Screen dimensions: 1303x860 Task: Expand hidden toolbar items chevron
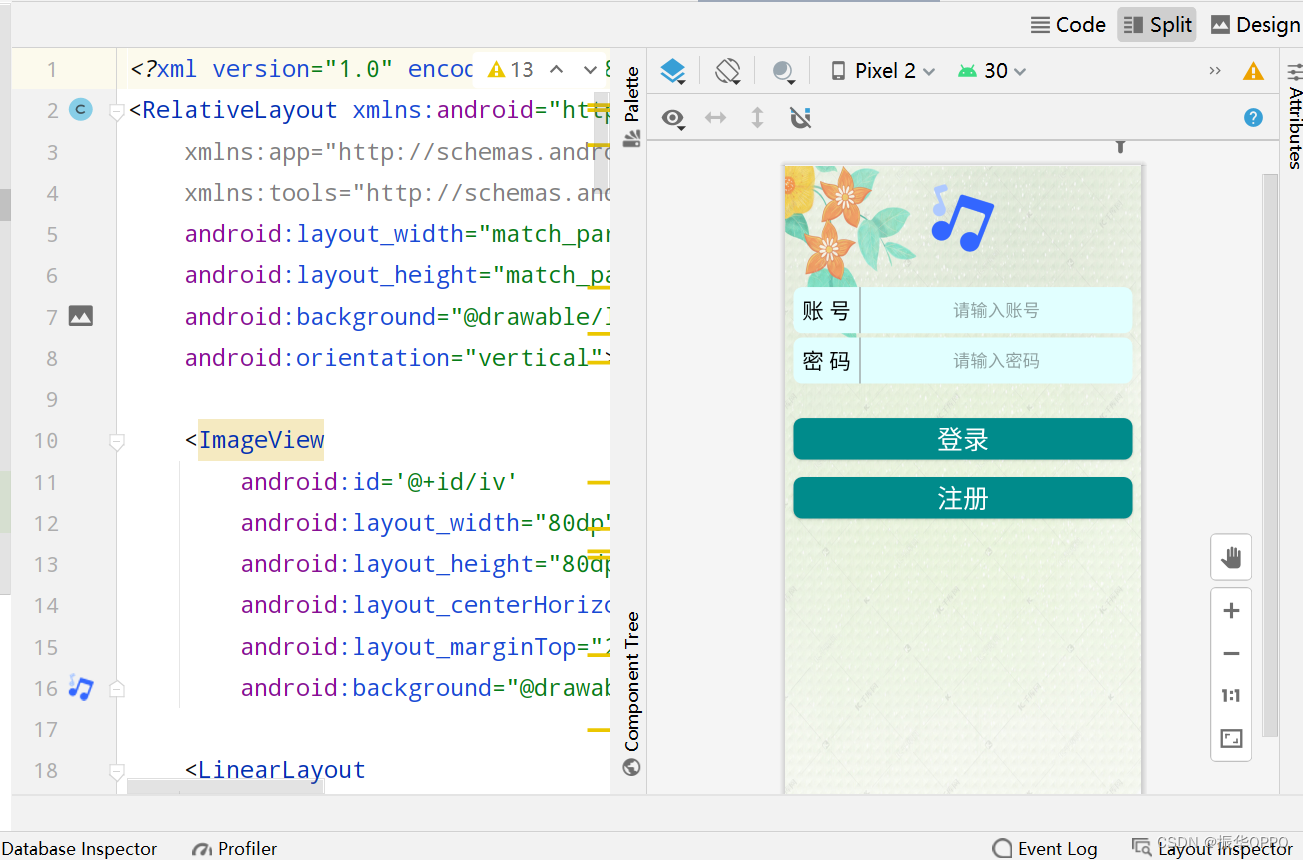(x=1215, y=71)
